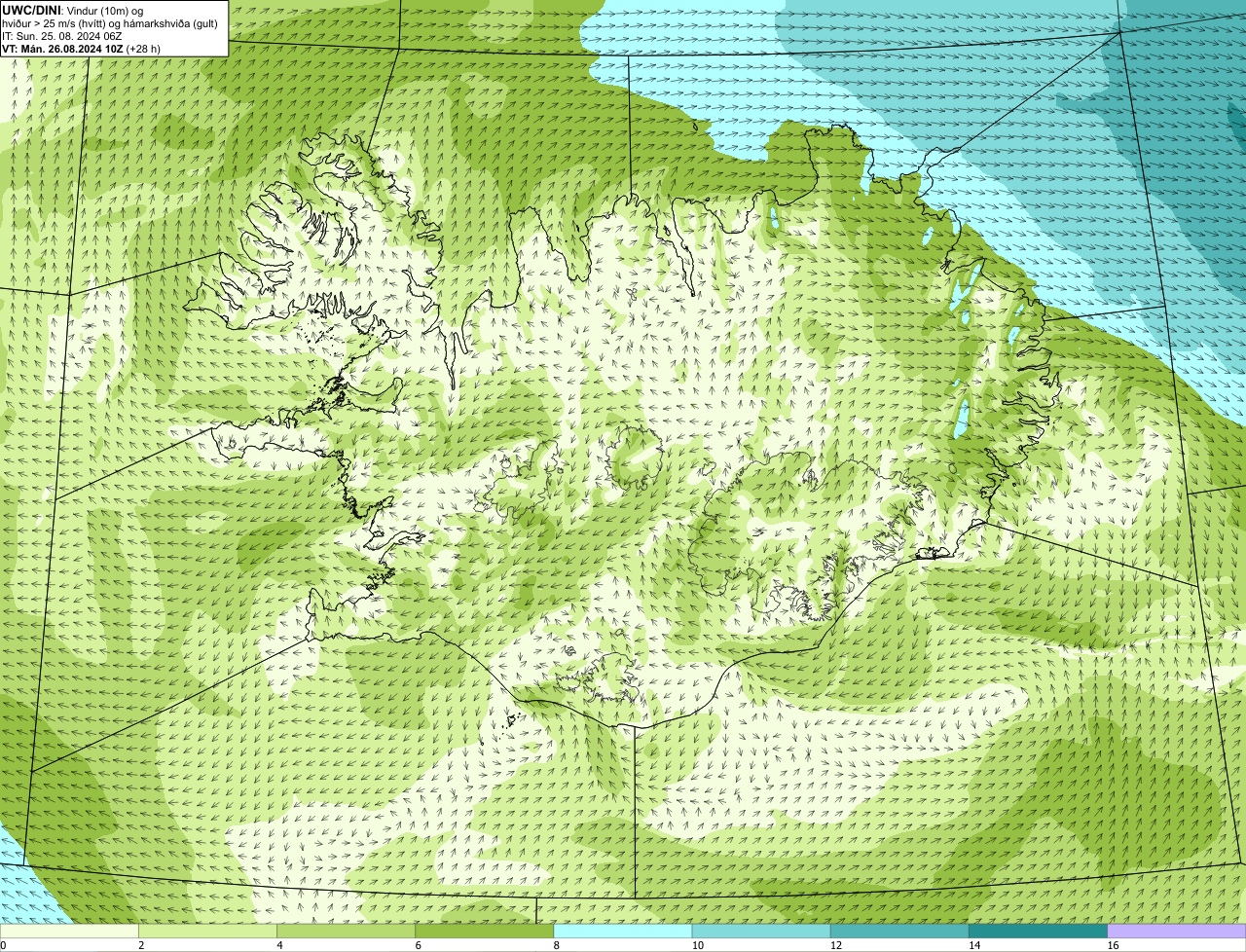The image size is (1246, 952).
Task: Click the legend scale label "0"
Action: point(3,945)
